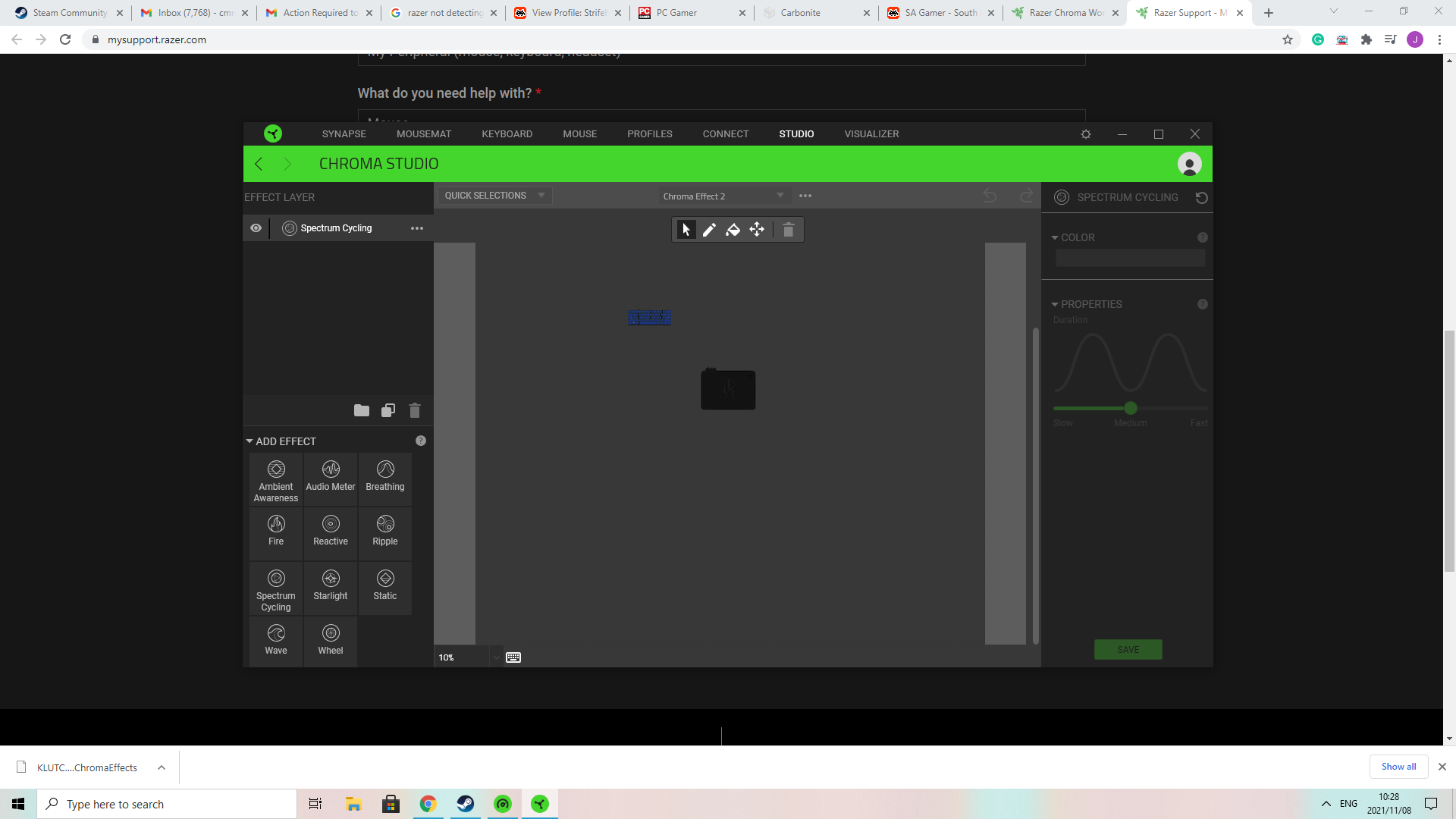
Task: Open Quick Selections dropdown
Action: tap(494, 196)
